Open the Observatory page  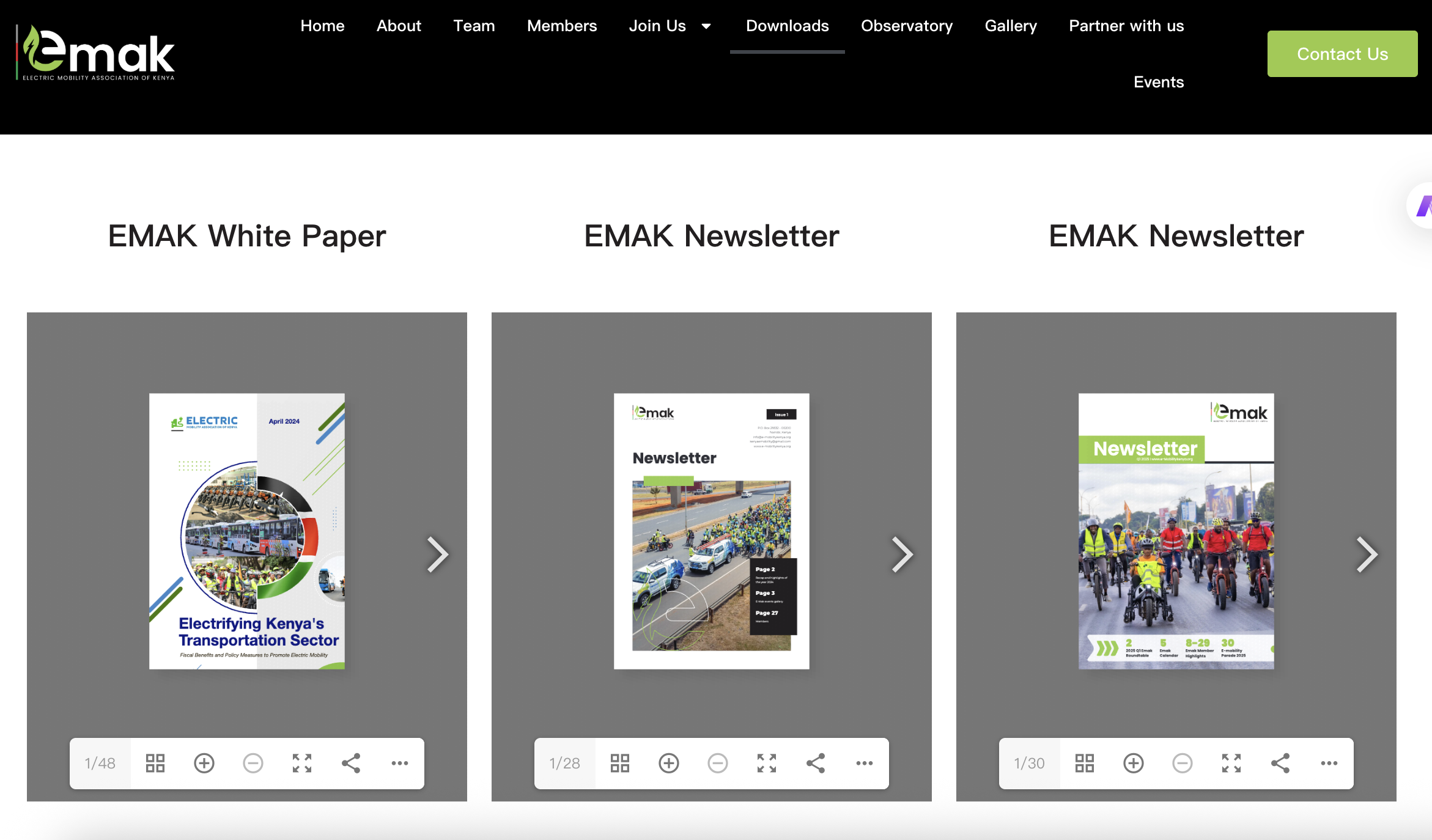pos(907,26)
